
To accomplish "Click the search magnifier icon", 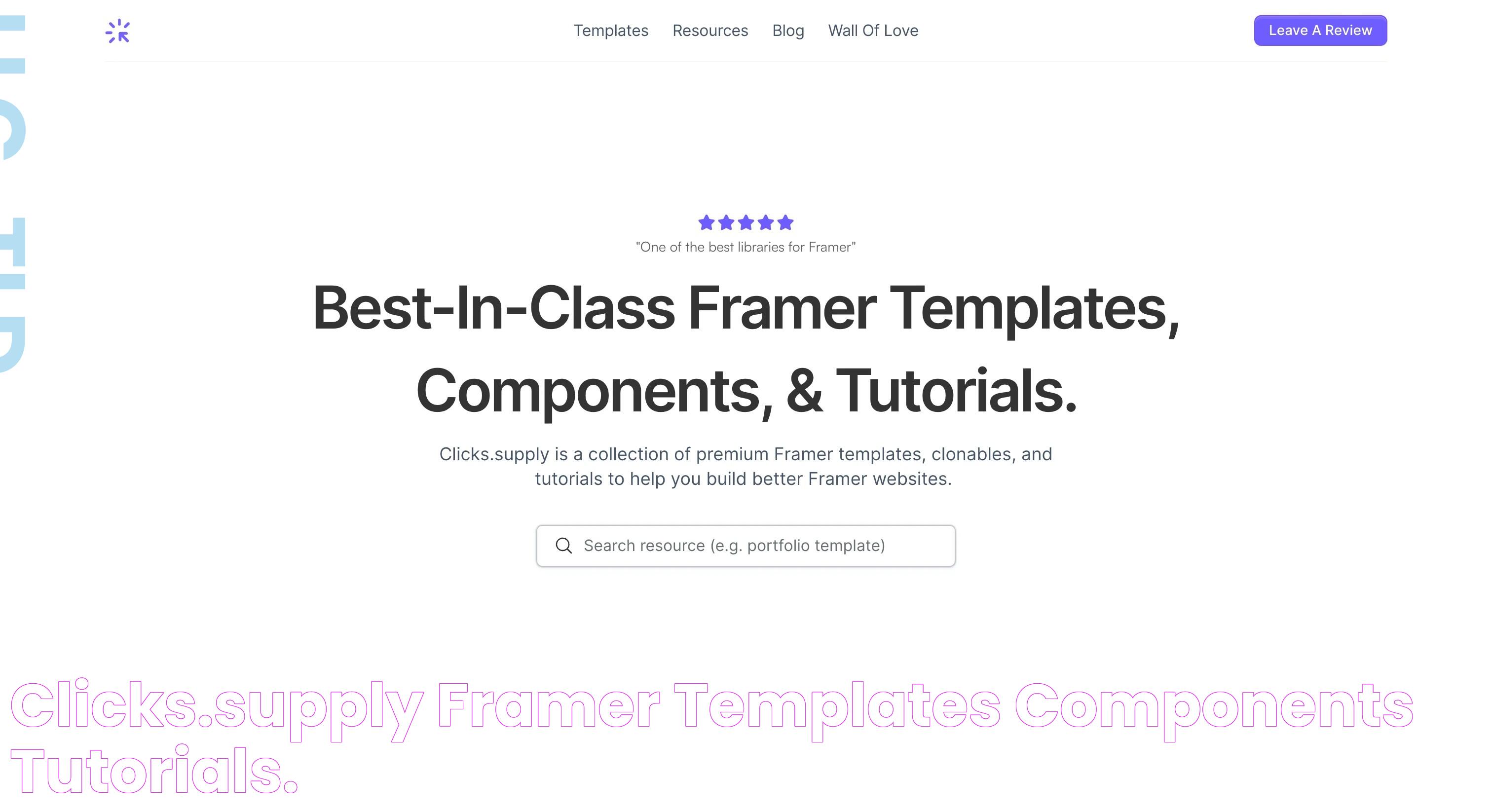I will pos(564,545).
